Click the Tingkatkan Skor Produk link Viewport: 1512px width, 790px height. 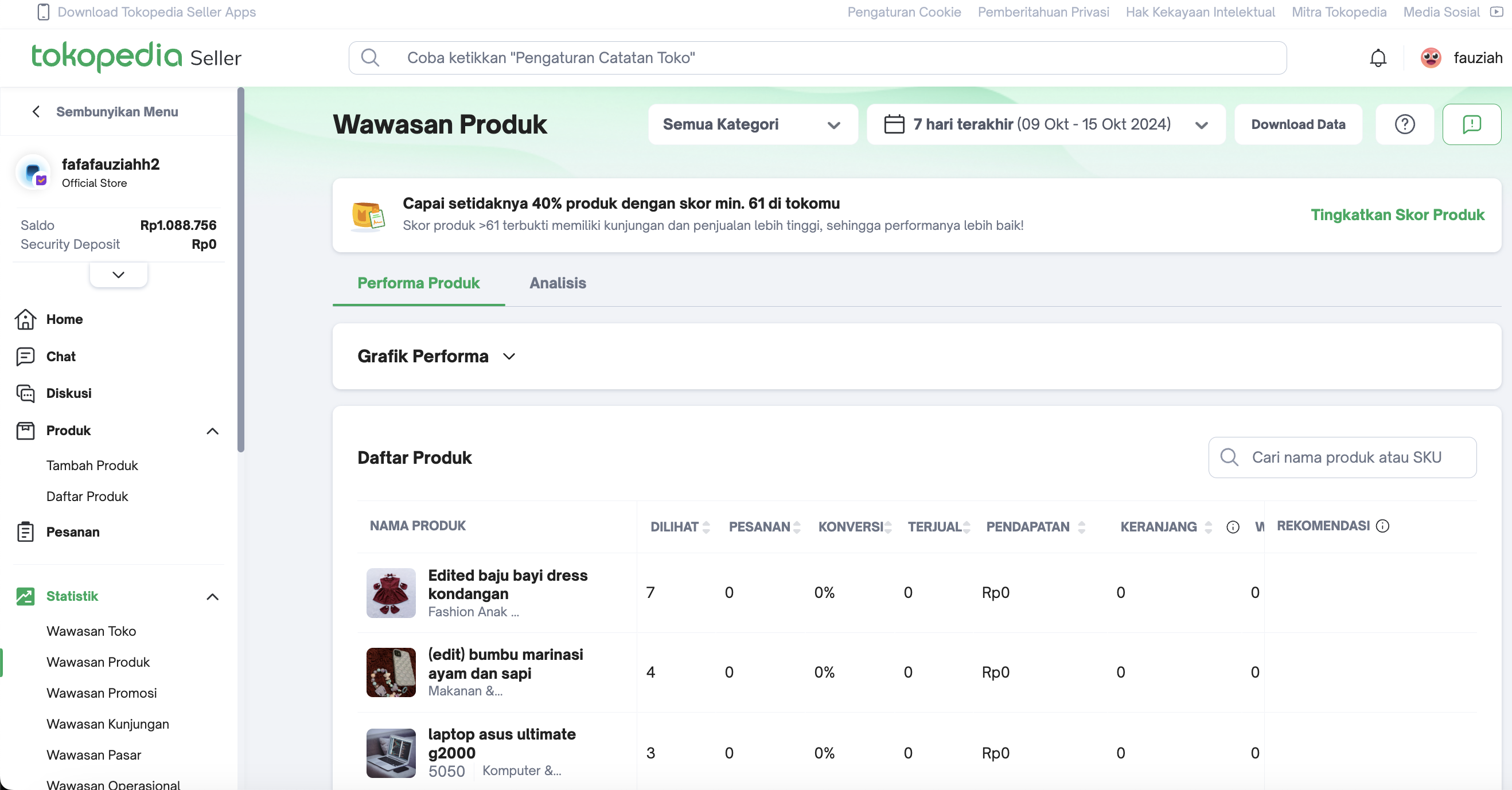1397,215
